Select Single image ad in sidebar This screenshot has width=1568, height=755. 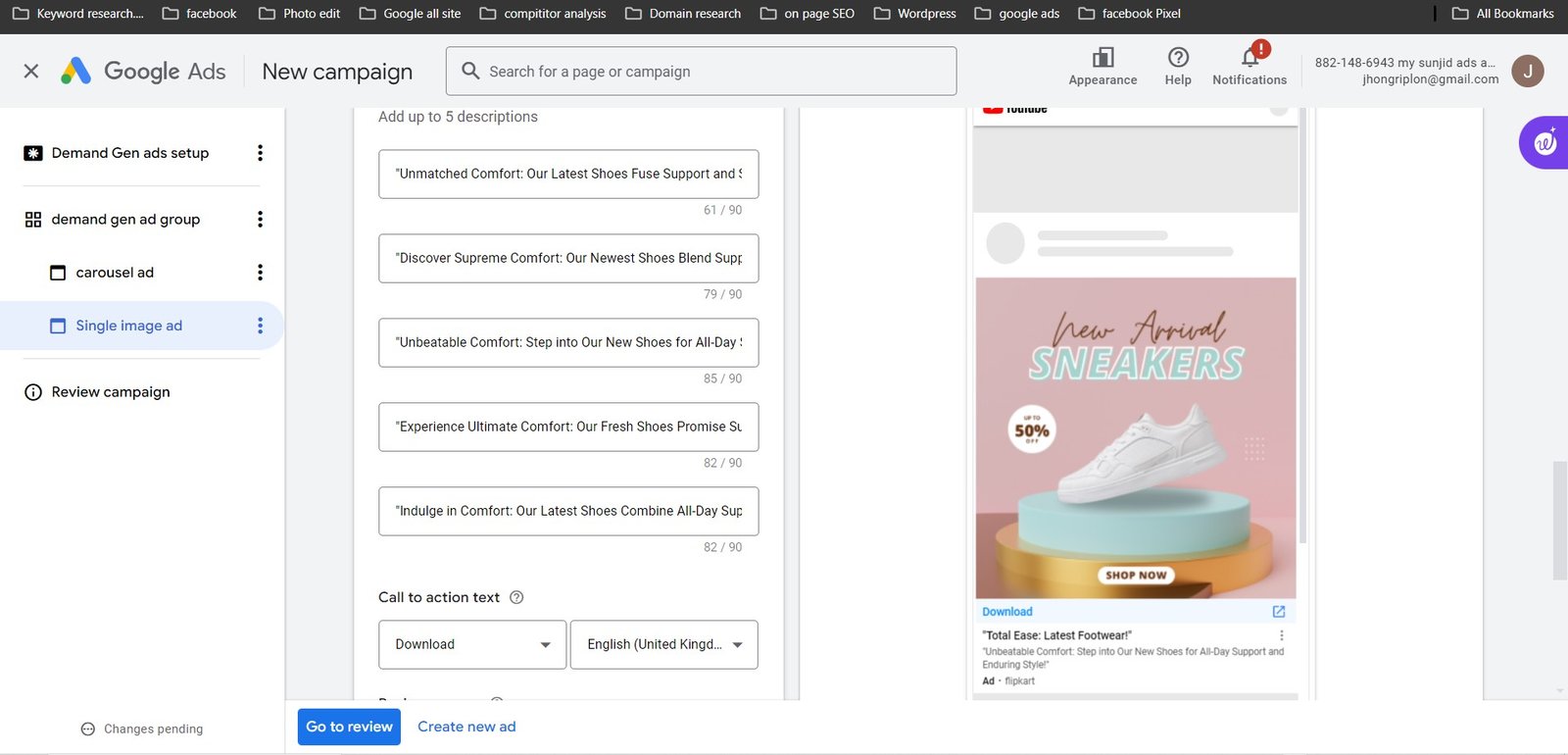(x=129, y=326)
